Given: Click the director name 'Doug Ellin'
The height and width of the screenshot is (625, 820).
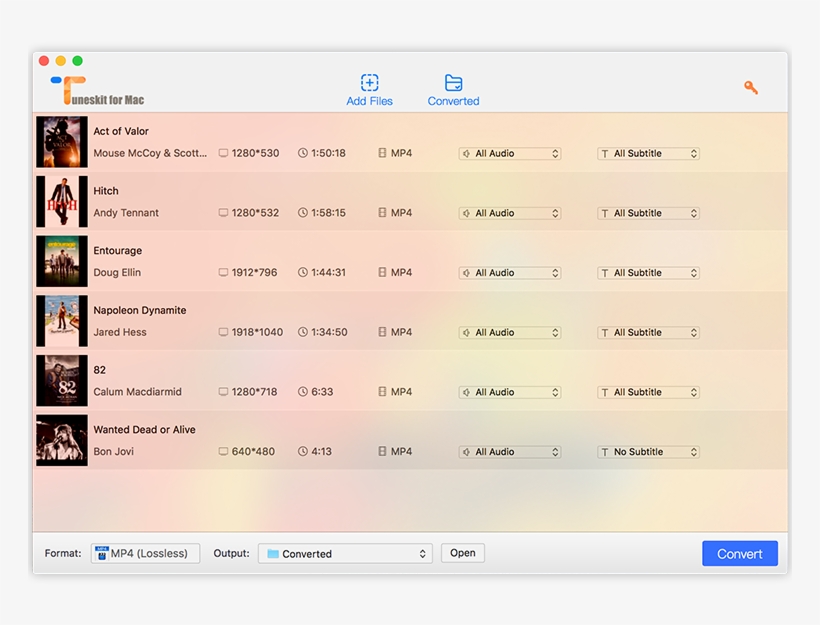Looking at the screenshot, I should click(x=117, y=272).
